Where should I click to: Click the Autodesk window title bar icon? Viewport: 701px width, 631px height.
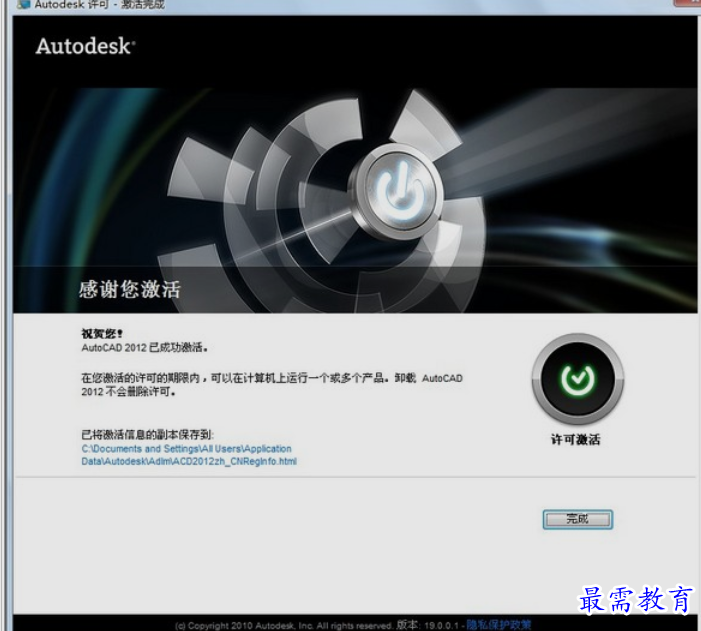click(23, 4)
